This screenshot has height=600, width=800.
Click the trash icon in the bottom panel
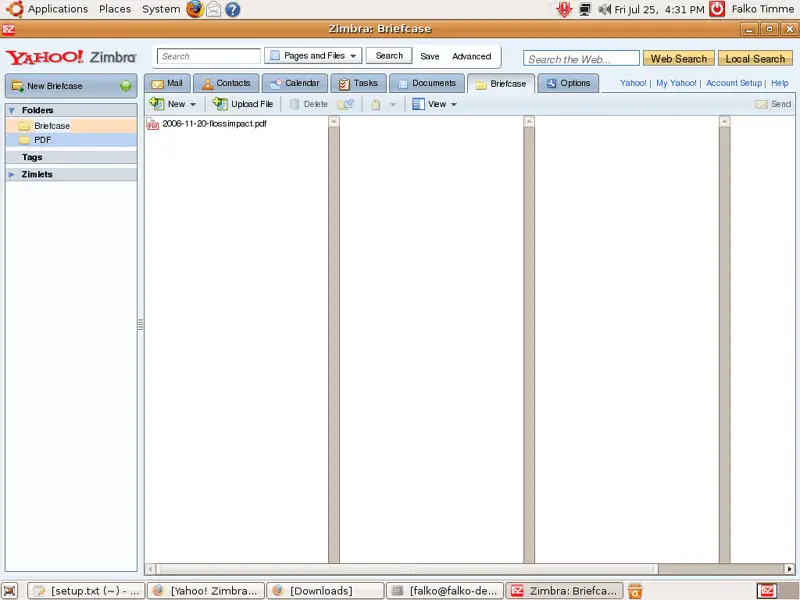635,591
